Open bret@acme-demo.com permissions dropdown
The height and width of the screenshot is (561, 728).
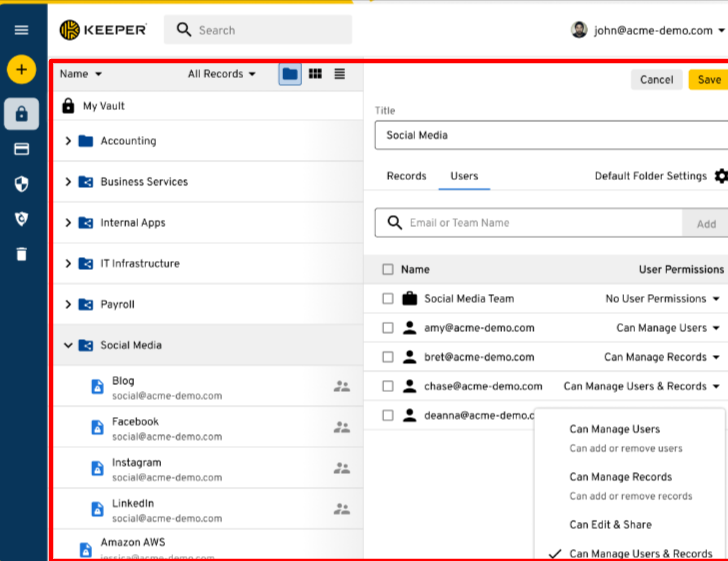point(662,357)
